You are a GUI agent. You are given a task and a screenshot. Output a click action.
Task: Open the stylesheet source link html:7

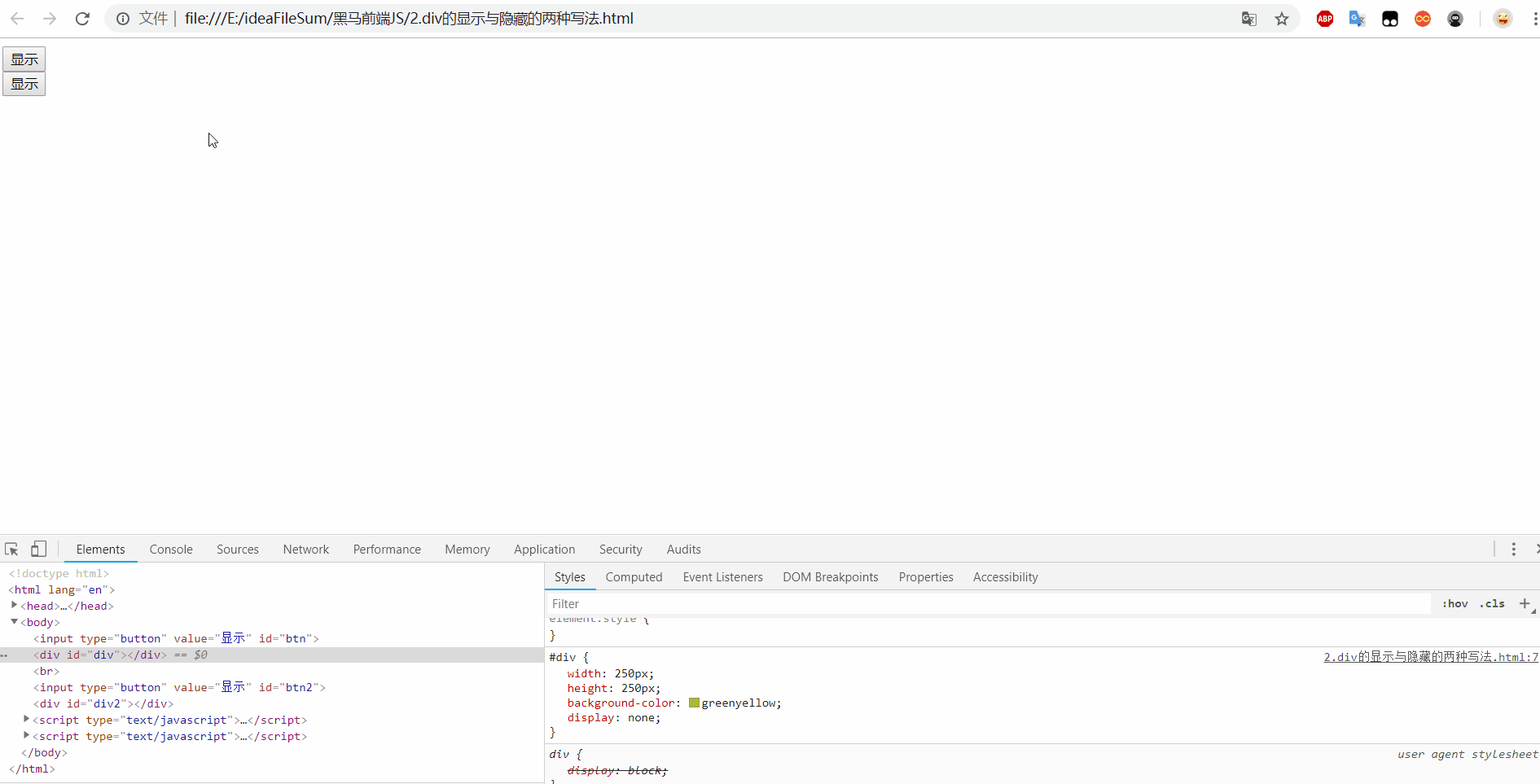(x=1431, y=657)
